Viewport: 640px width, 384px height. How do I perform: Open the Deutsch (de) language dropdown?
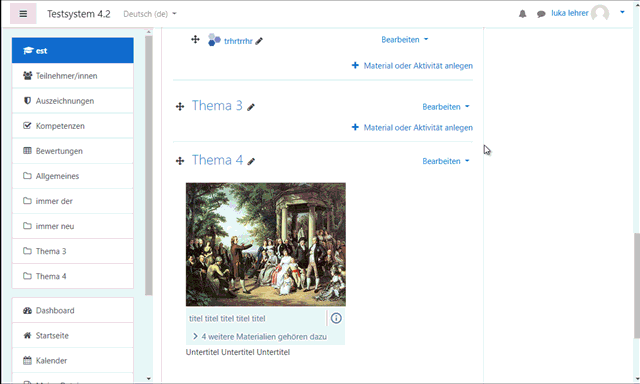click(x=150, y=14)
